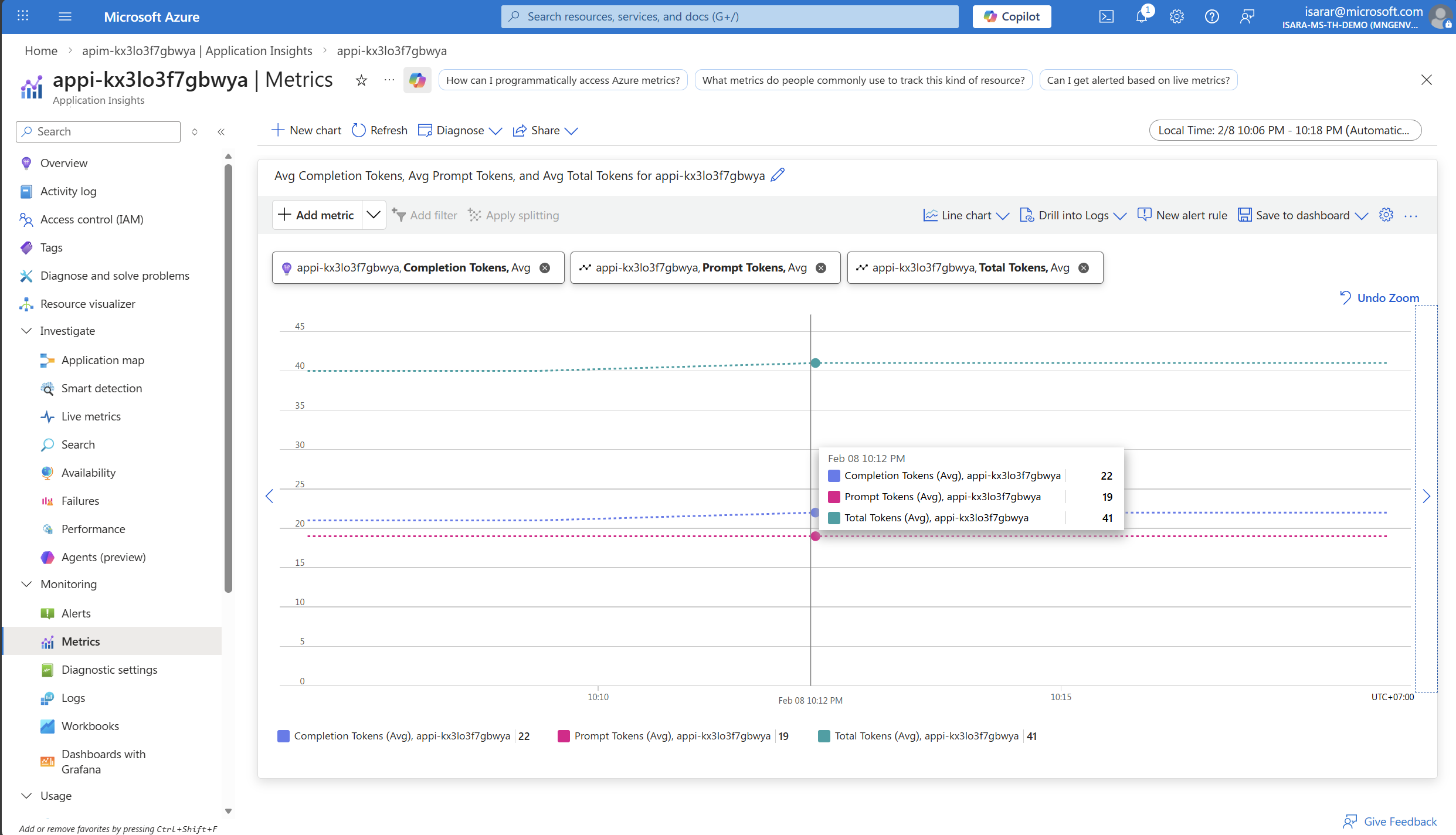
Task: Pan chart to later time with right arrow
Action: pos(1426,497)
